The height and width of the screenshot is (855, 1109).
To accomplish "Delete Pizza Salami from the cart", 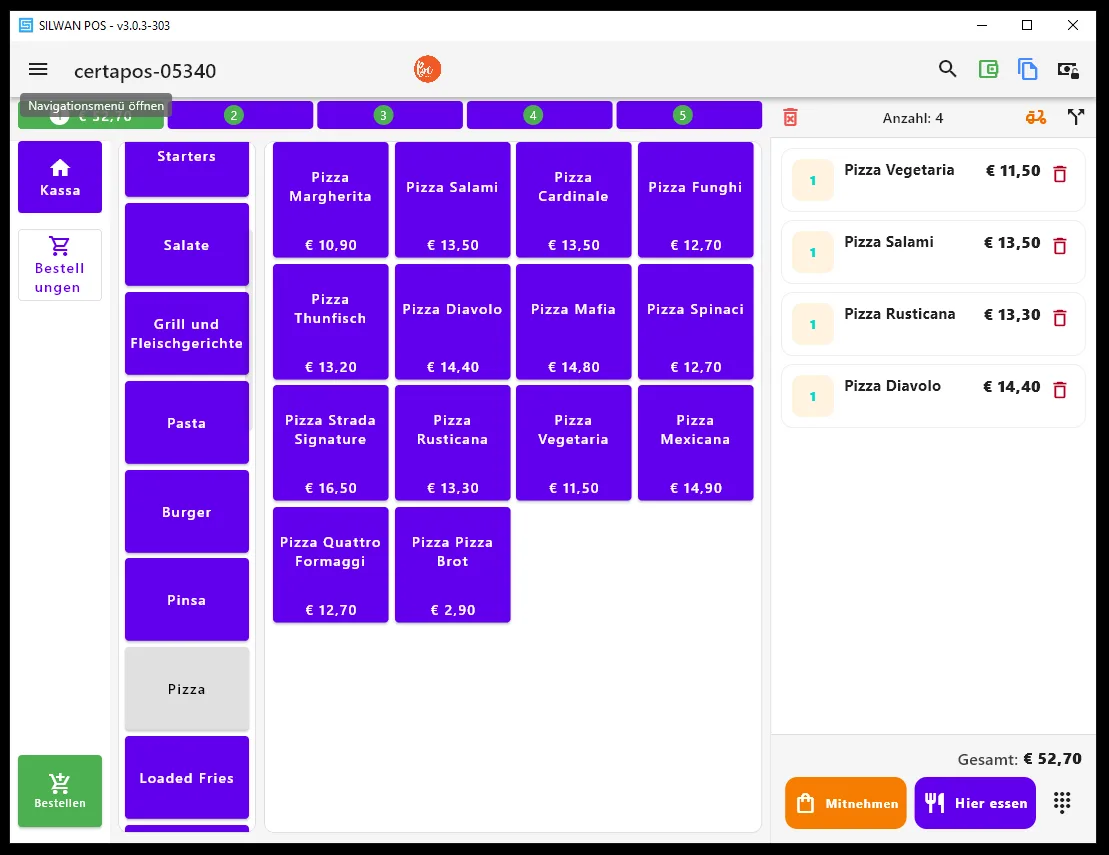I will pos(1059,246).
